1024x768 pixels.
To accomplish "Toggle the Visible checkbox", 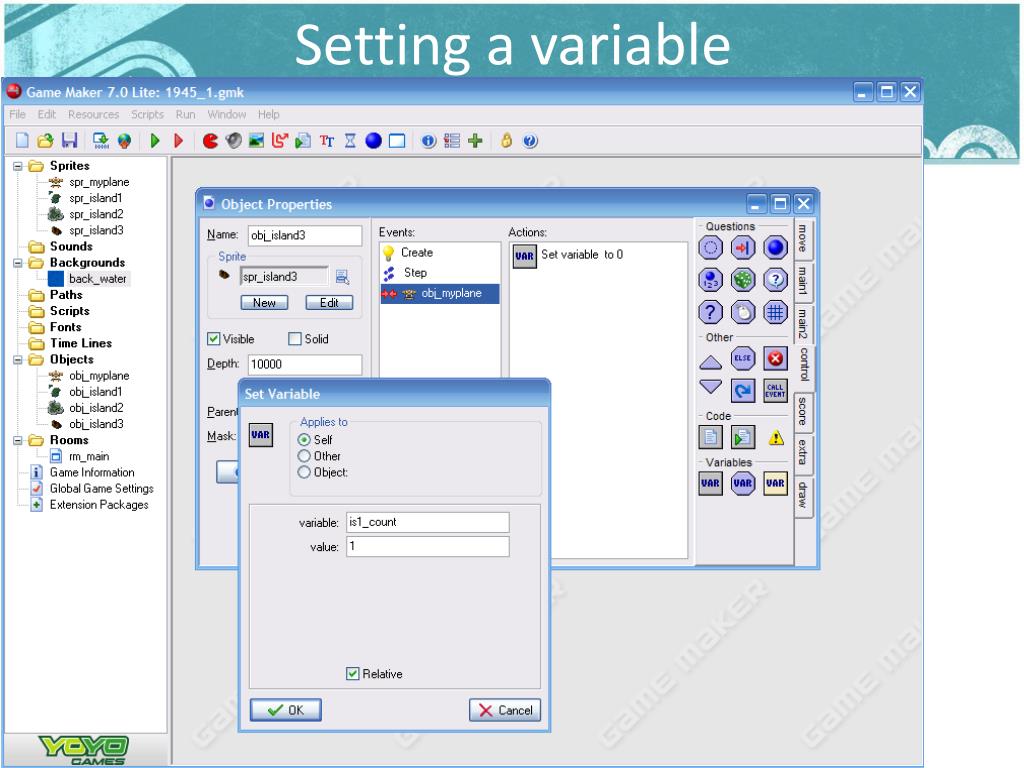I will [x=214, y=338].
